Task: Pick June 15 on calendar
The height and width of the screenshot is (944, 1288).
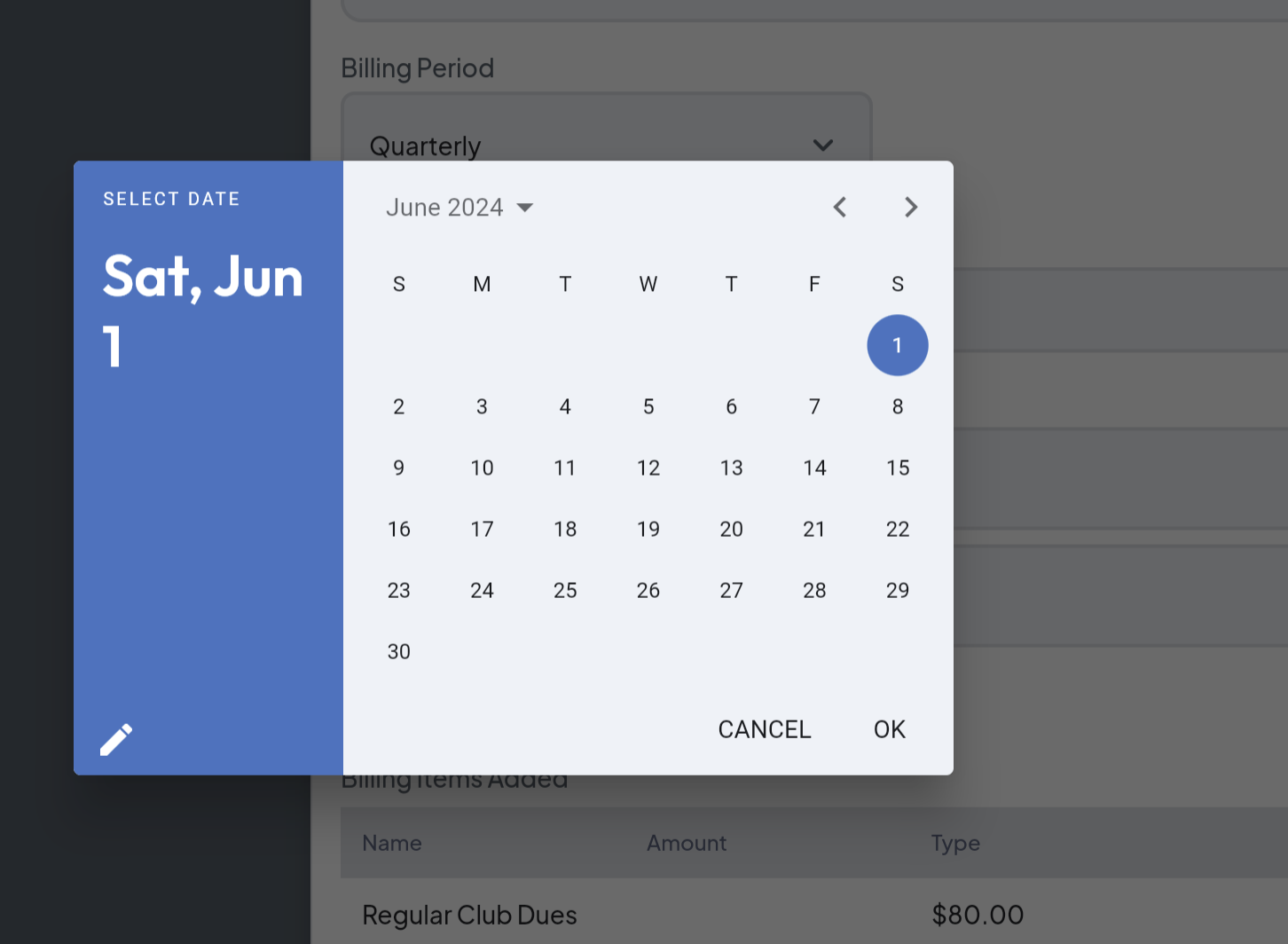Action: pos(897,468)
